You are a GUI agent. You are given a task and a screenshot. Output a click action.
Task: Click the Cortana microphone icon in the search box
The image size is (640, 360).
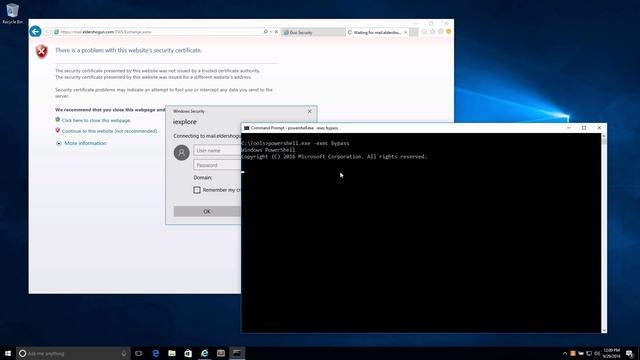point(124,353)
